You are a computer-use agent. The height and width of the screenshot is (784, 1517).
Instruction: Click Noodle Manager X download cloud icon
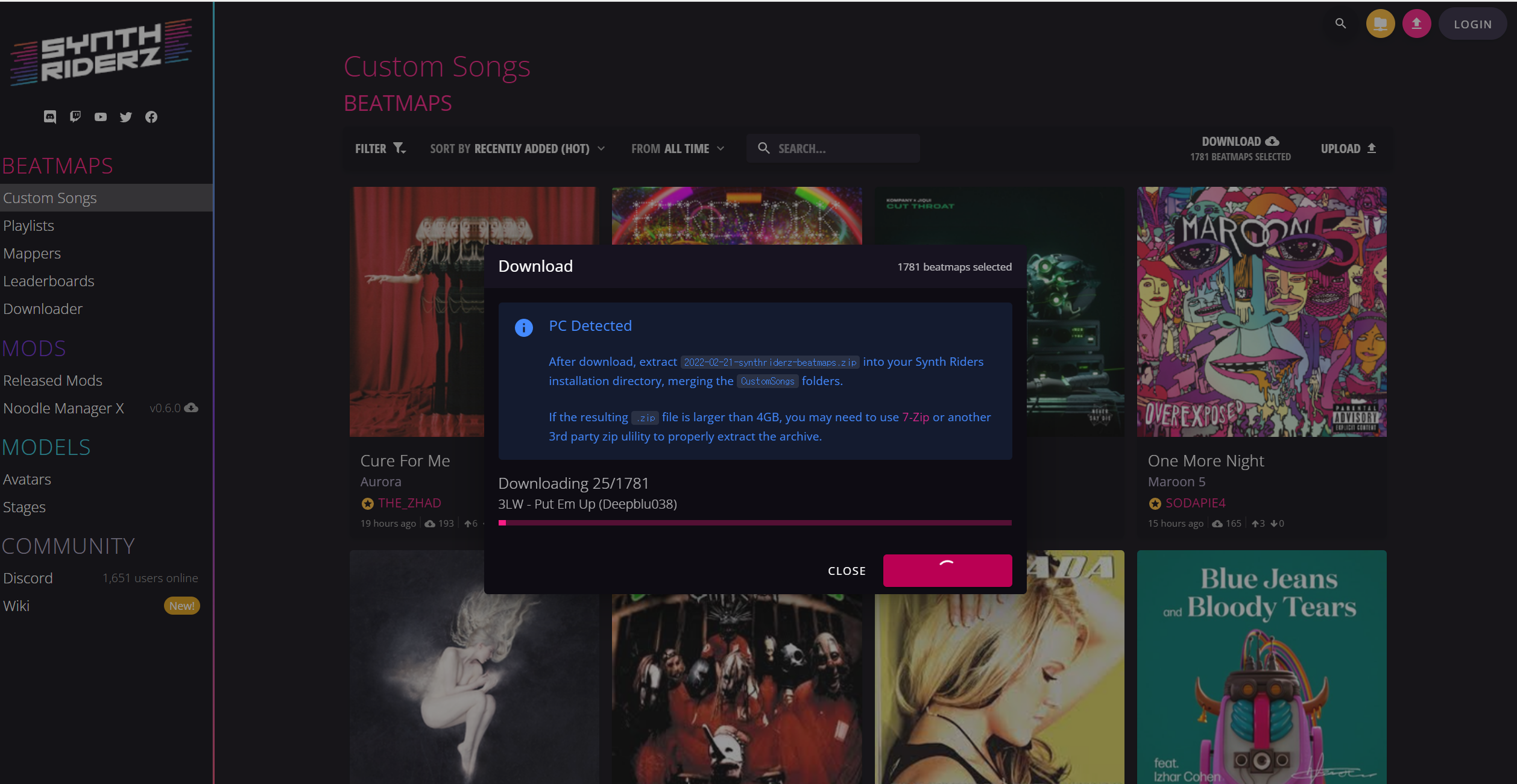tap(192, 408)
